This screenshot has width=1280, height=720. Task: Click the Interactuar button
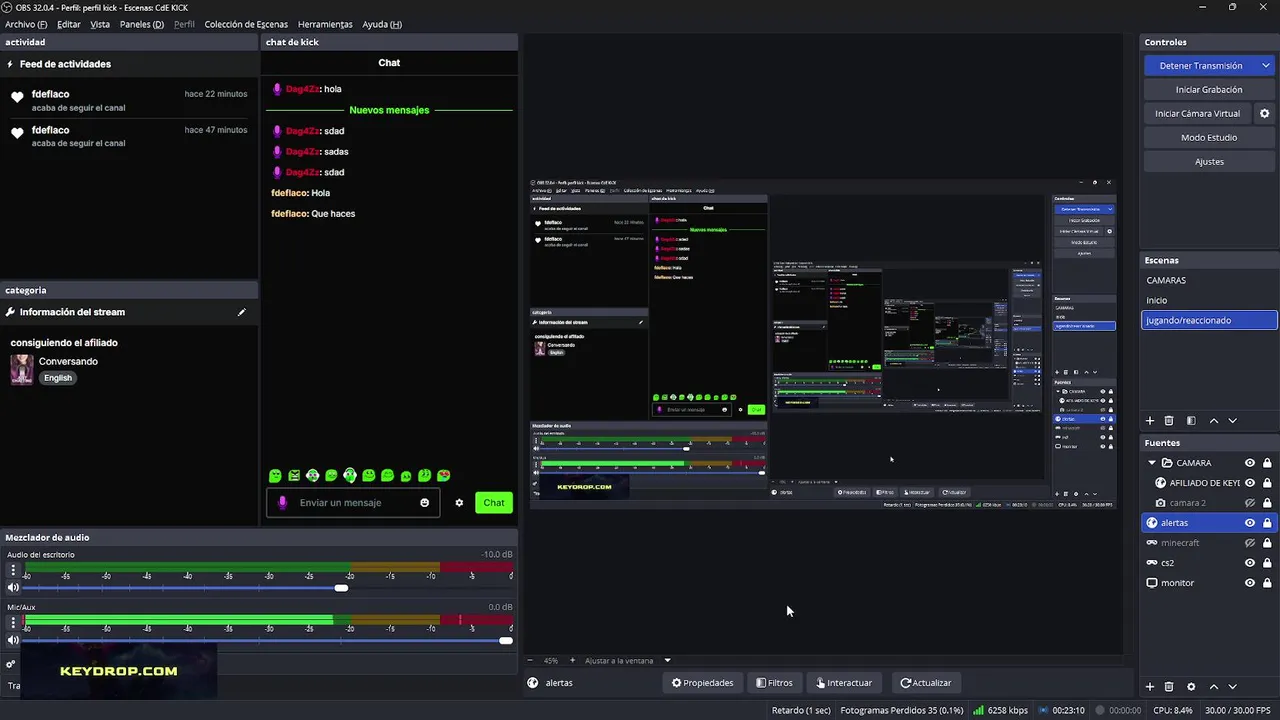pos(844,683)
